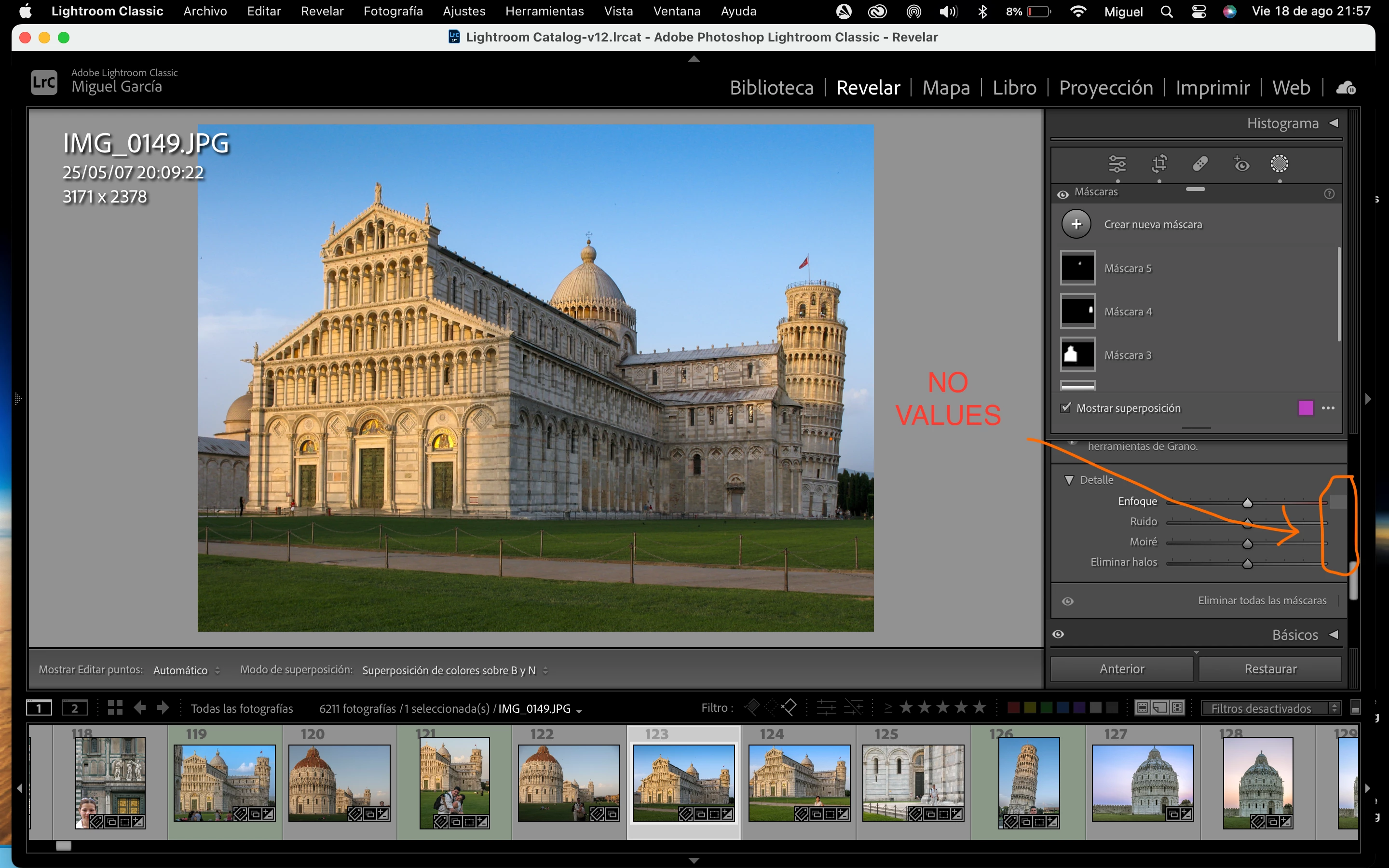Open the Fotografía menu
Screen dimensions: 1389x868
pyautogui.click(x=393, y=11)
